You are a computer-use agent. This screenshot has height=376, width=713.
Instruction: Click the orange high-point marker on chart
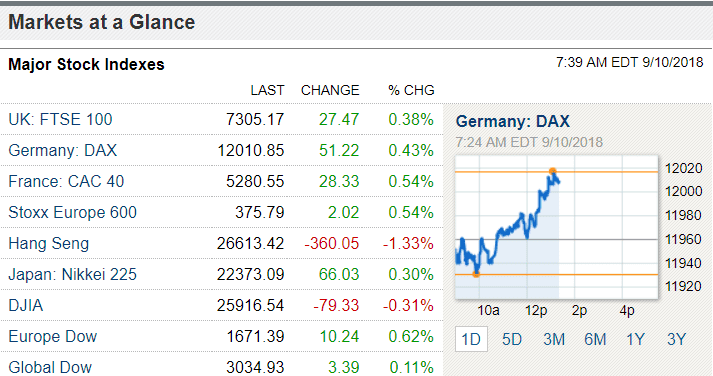point(552,171)
